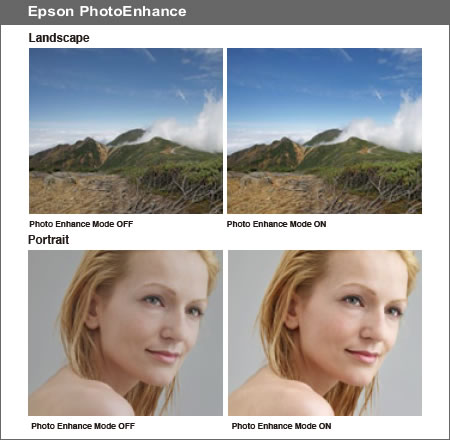Click landscape caption Photo Enhance Mode ON
Screen dimensions: 450x440
point(276,224)
